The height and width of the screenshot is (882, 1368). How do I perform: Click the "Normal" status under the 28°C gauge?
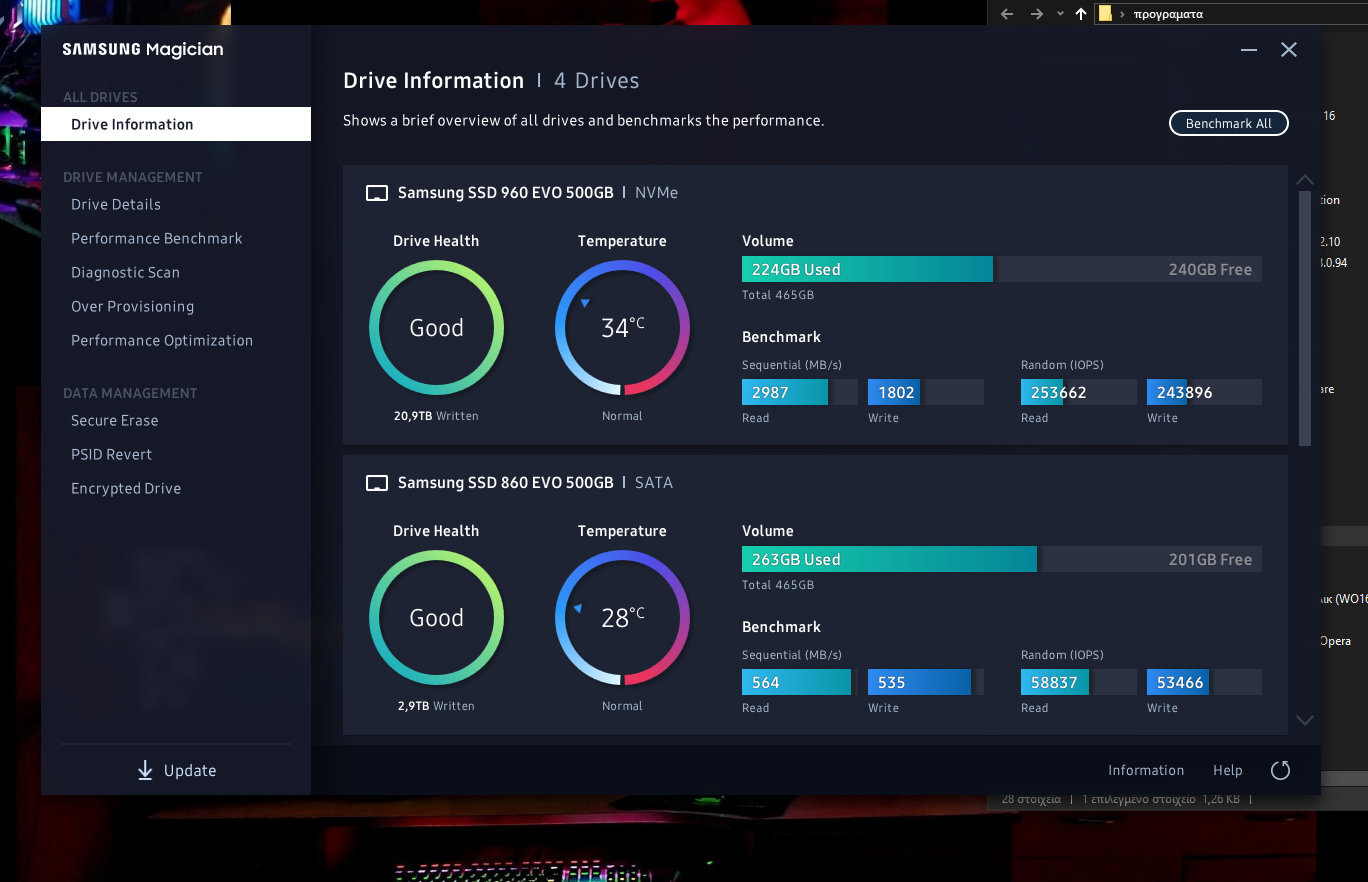tap(622, 706)
